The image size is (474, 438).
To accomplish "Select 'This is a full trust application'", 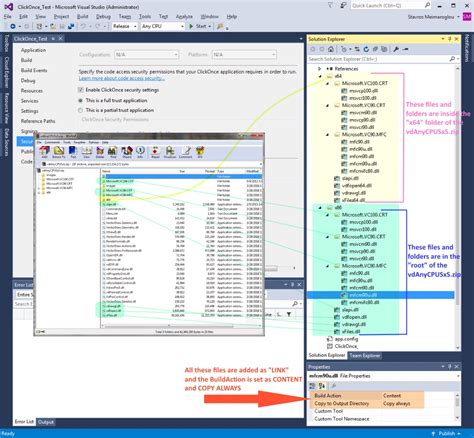I will click(80, 100).
